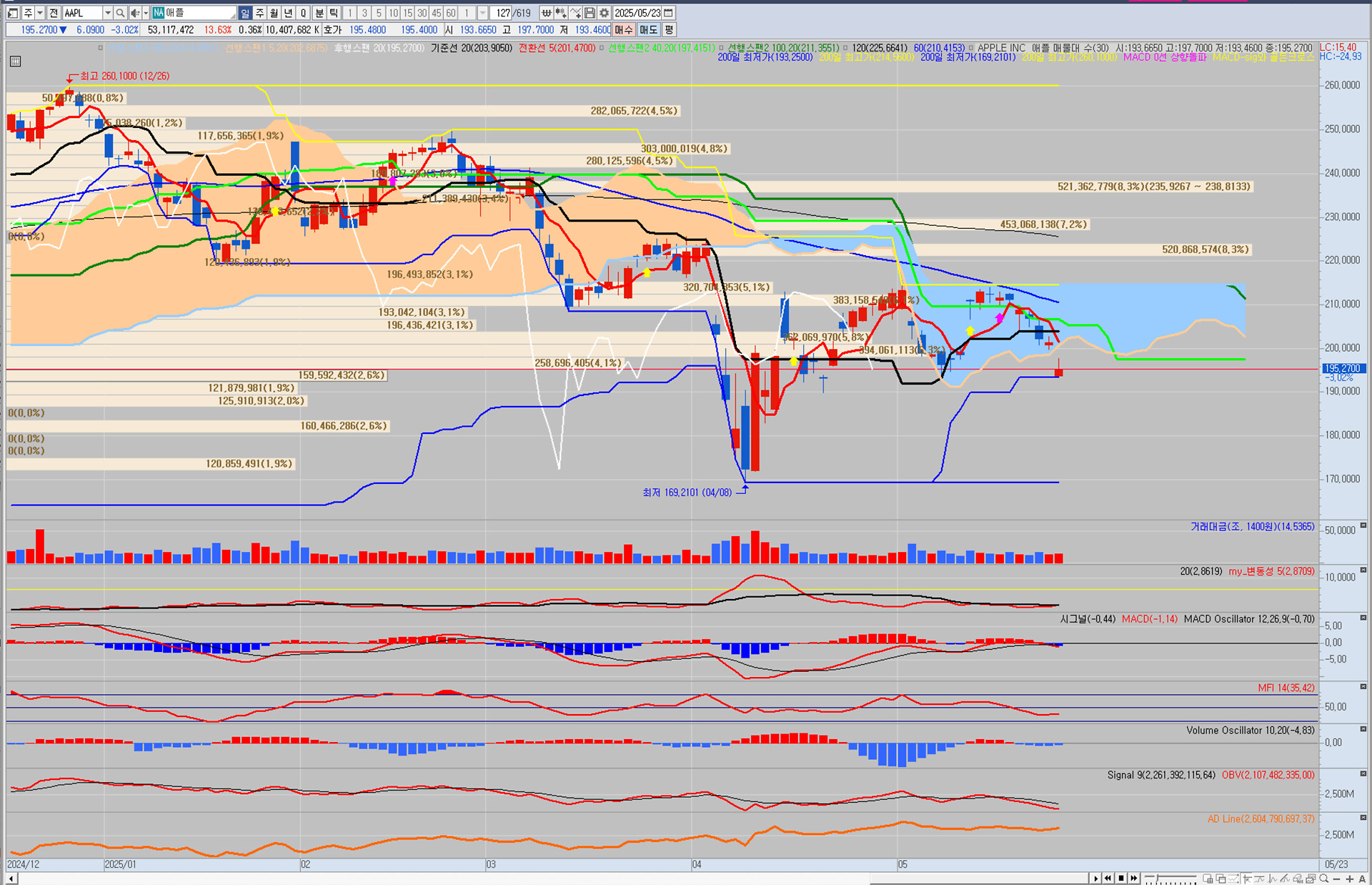Screen dimensions: 1372x885
Task: Select the 30-minute interval button
Action: point(422,13)
